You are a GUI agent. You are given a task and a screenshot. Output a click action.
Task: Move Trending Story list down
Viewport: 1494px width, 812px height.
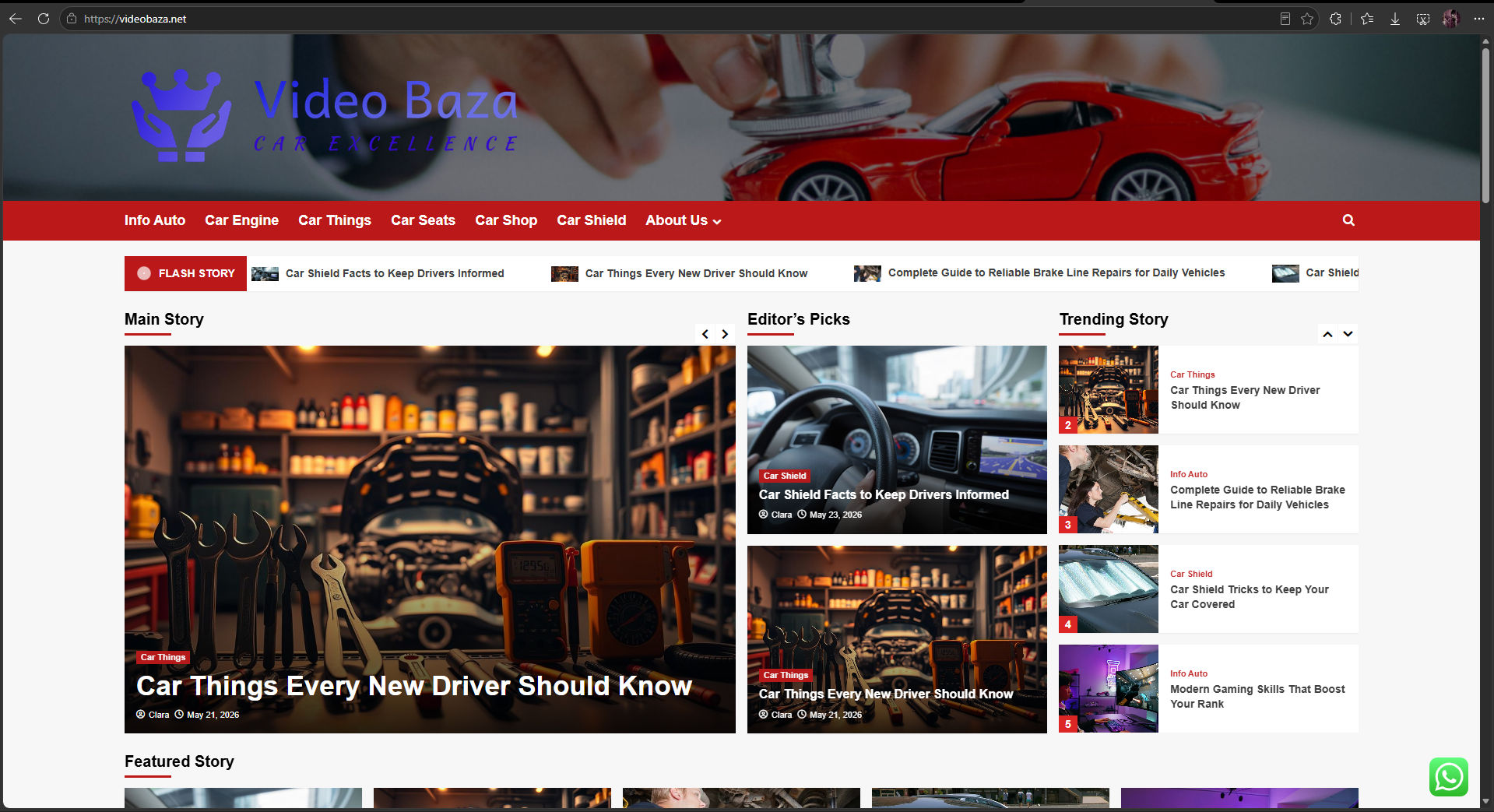(x=1348, y=334)
